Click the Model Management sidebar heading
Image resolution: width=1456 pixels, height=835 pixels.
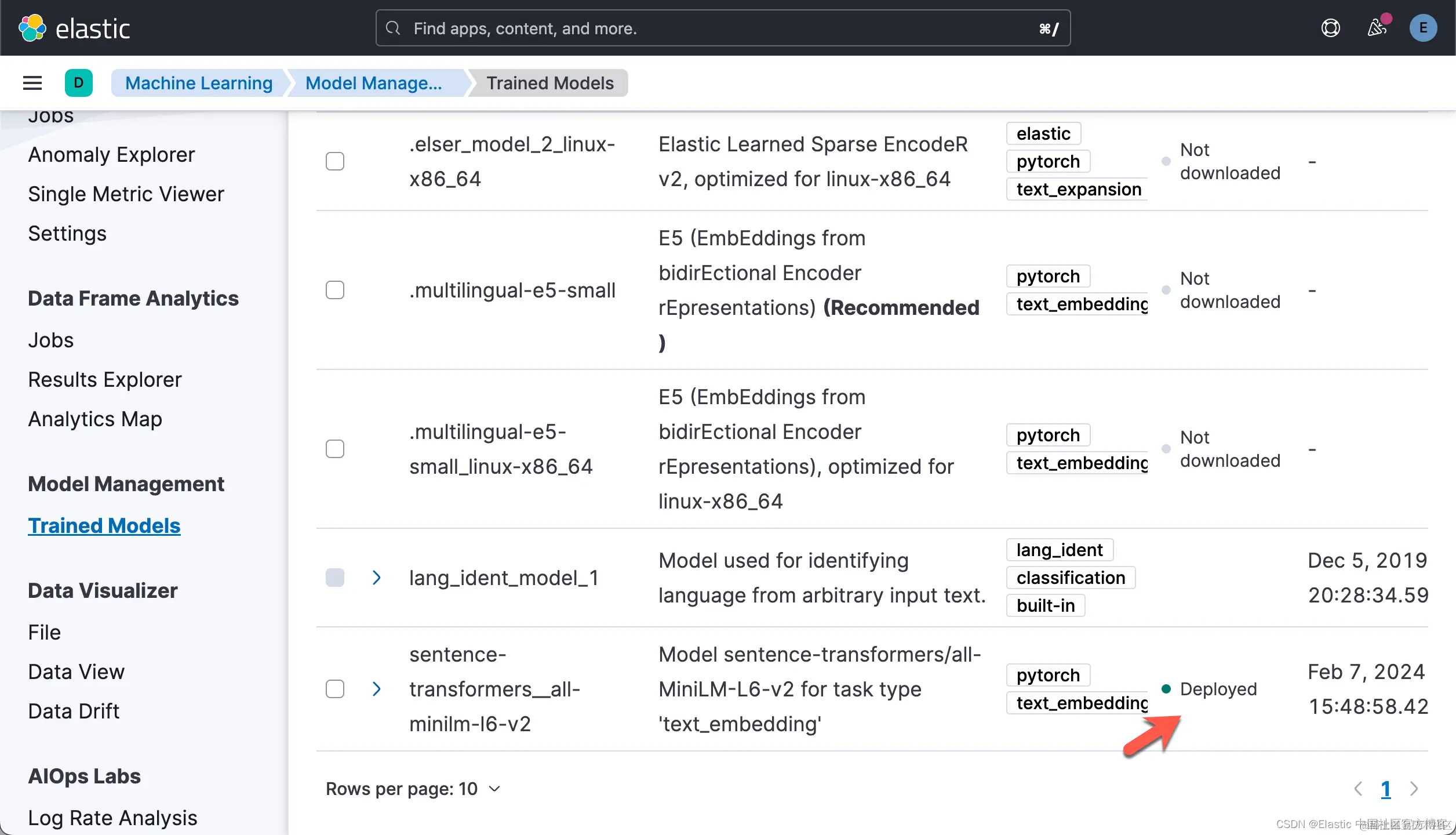pos(126,484)
